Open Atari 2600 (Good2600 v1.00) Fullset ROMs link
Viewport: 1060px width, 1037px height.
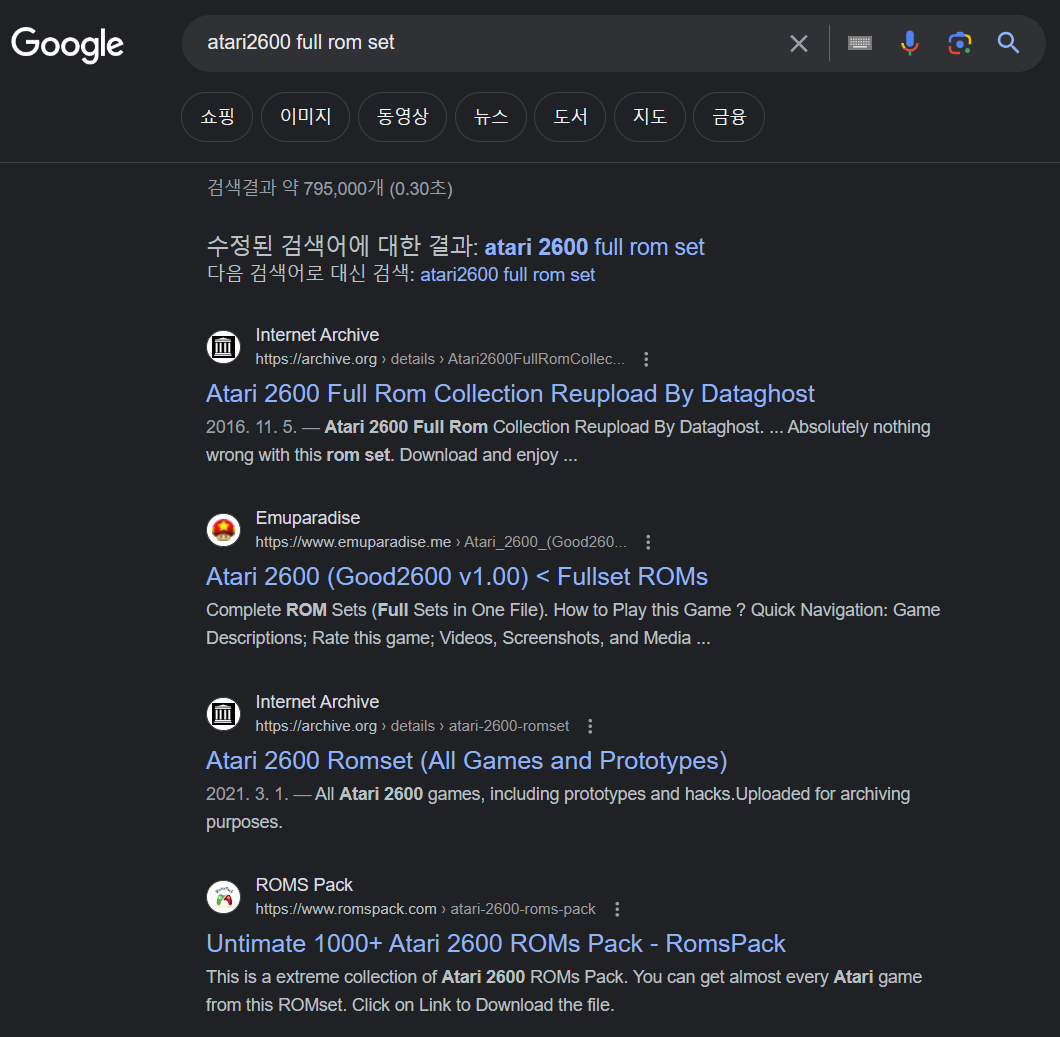point(456,577)
